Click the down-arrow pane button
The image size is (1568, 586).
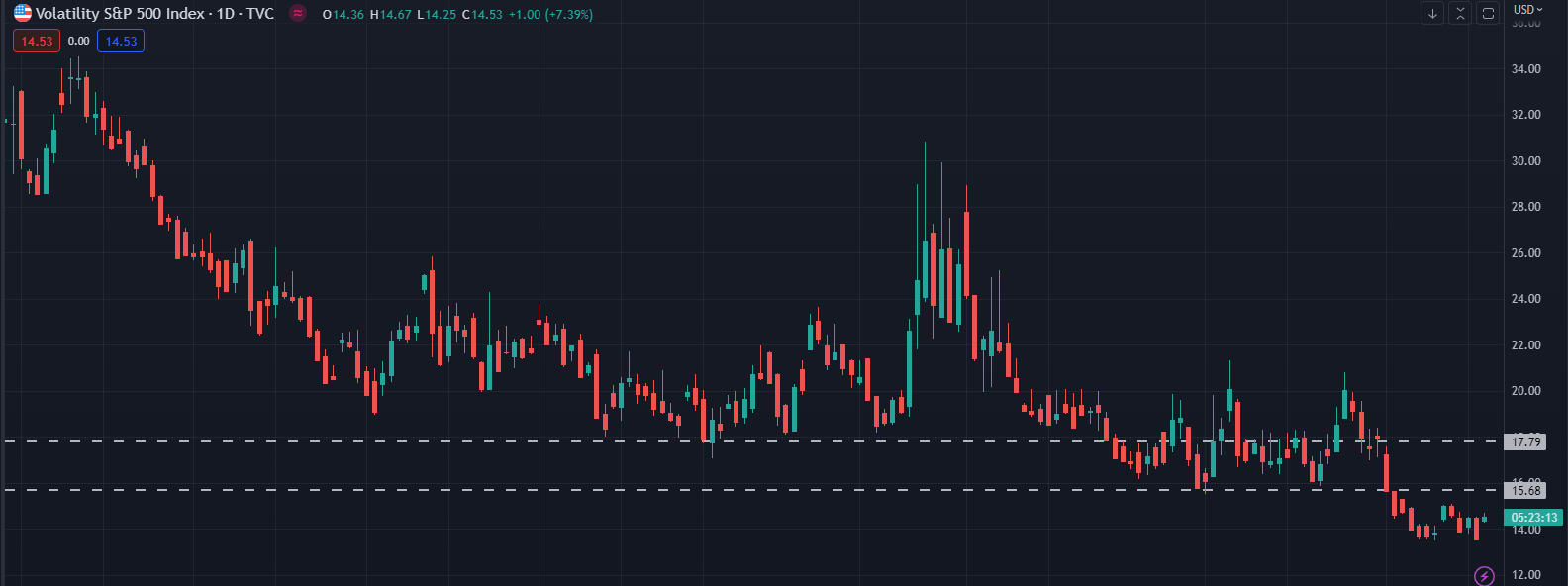click(1432, 13)
